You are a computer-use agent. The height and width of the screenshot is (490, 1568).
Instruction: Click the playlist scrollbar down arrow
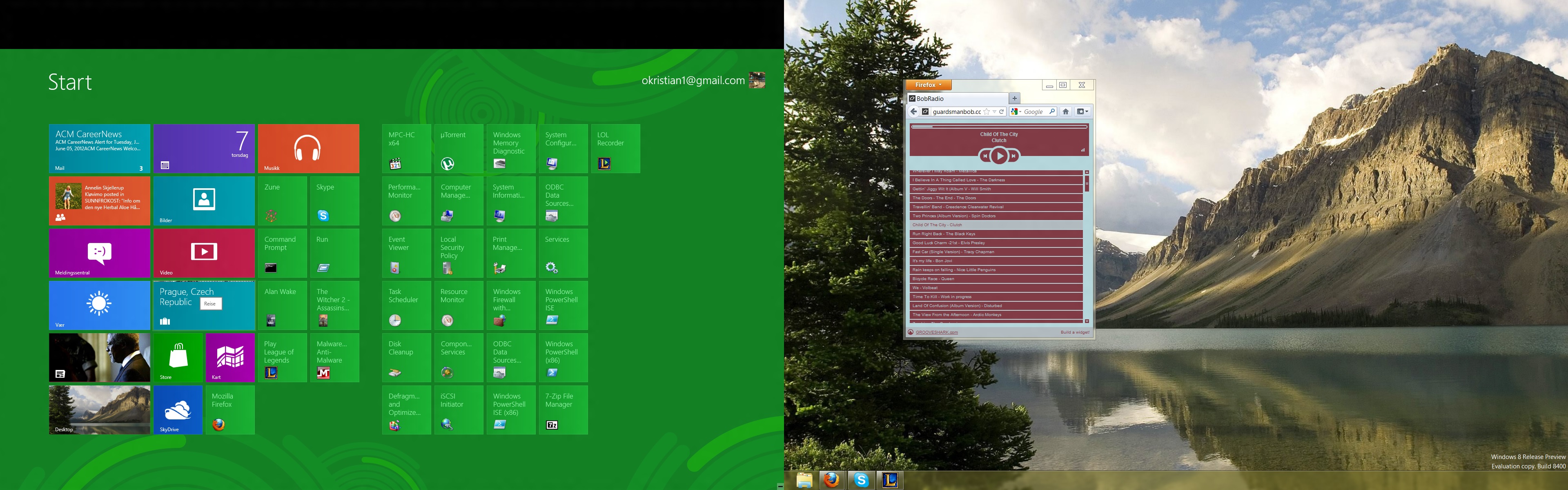tap(1087, 321)
